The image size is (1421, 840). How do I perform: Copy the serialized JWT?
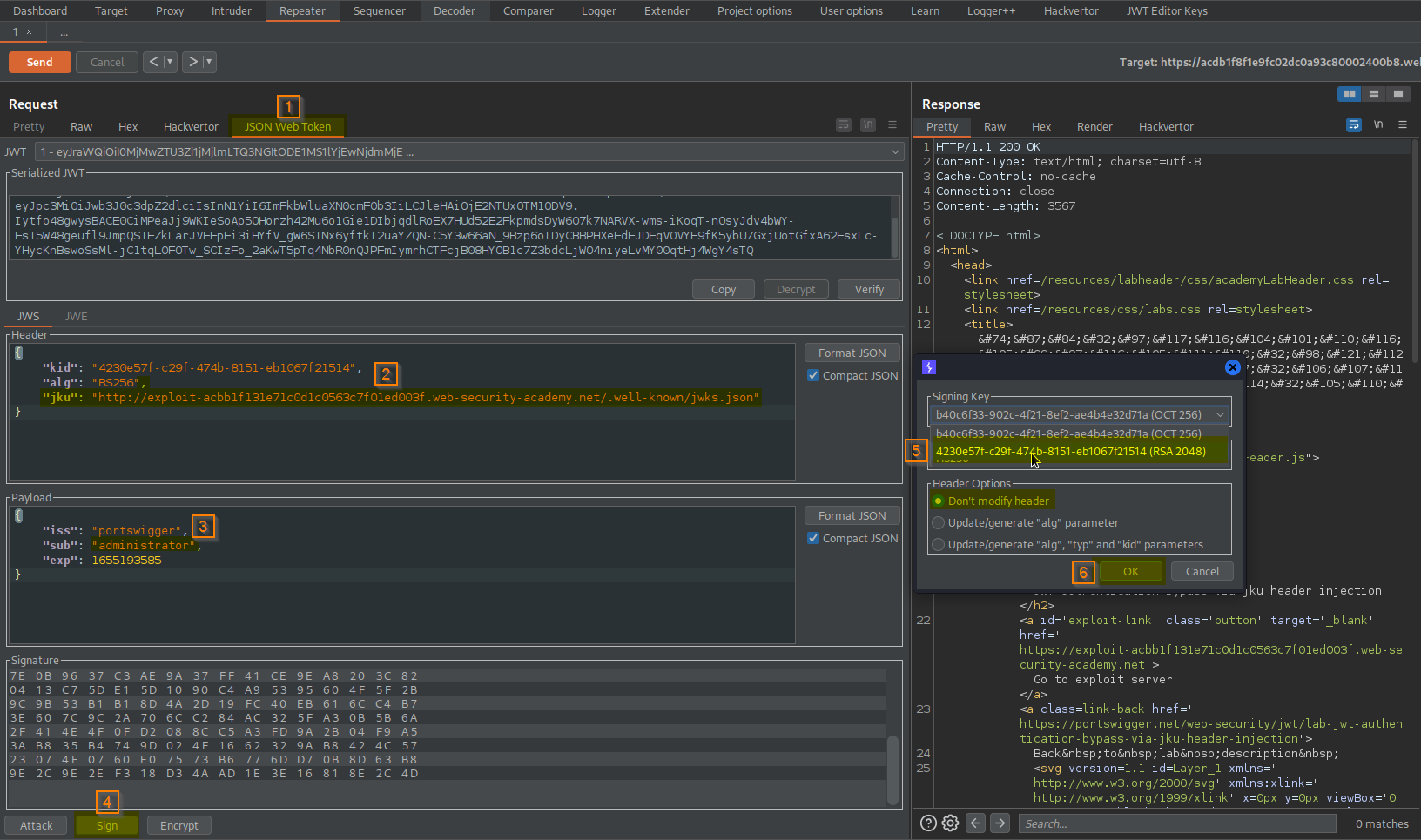click(724, 289)
